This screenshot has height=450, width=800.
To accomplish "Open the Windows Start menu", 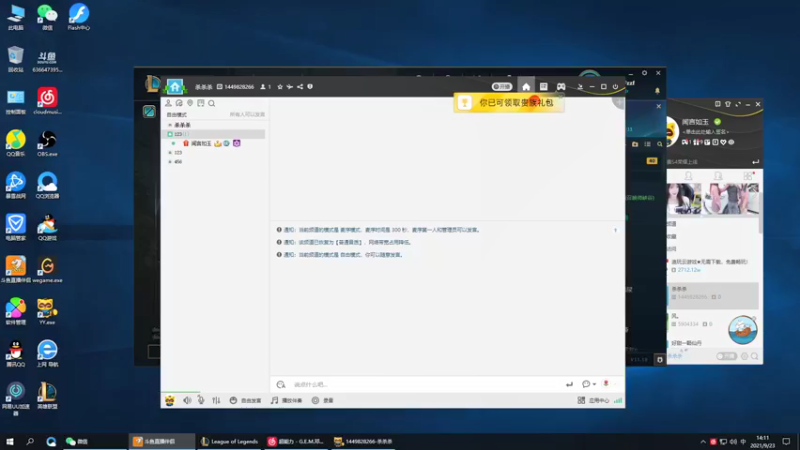I will pos(10,441).
